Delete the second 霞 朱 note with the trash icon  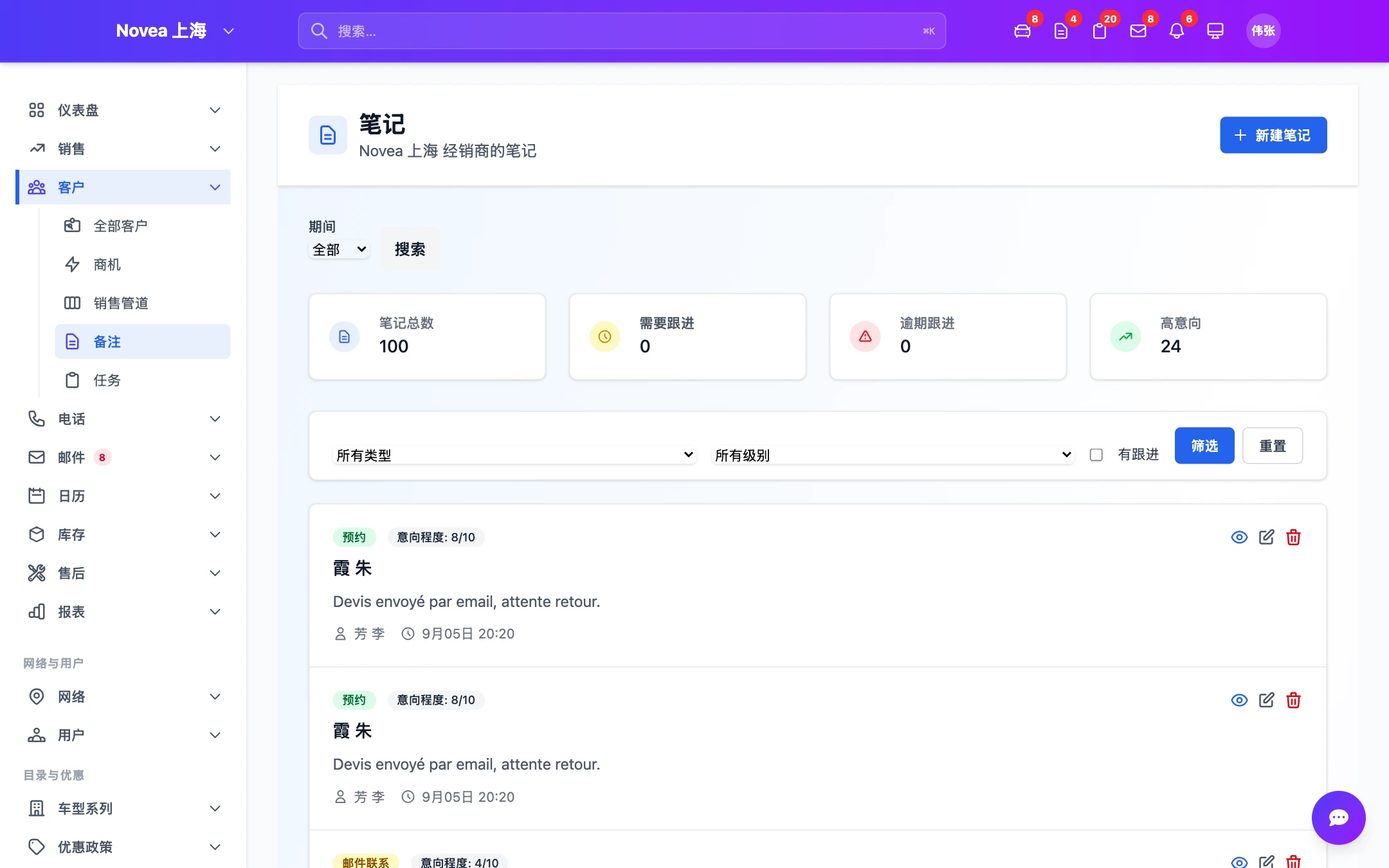click(1293, 700)
